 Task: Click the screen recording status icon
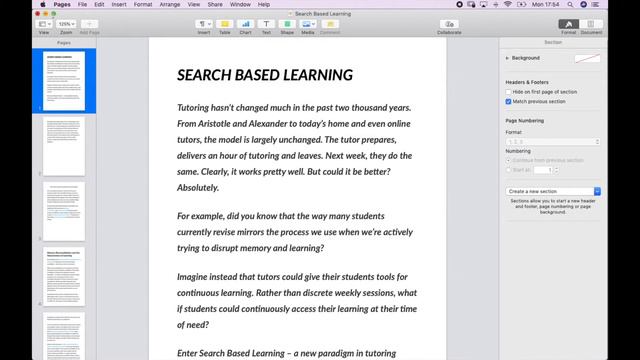pyautogui.click(x=460, y=4)
